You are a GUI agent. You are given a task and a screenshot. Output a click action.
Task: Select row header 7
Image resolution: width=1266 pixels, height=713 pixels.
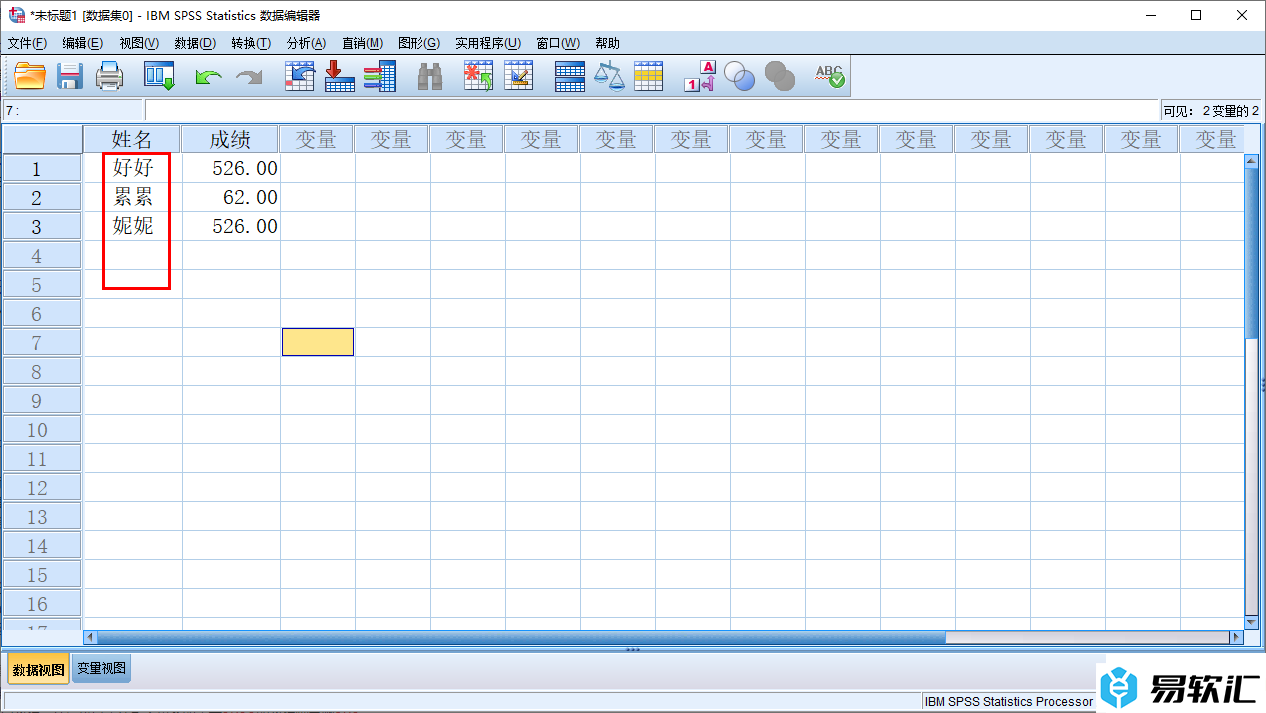pyautogui.click(x=41, y=343)
